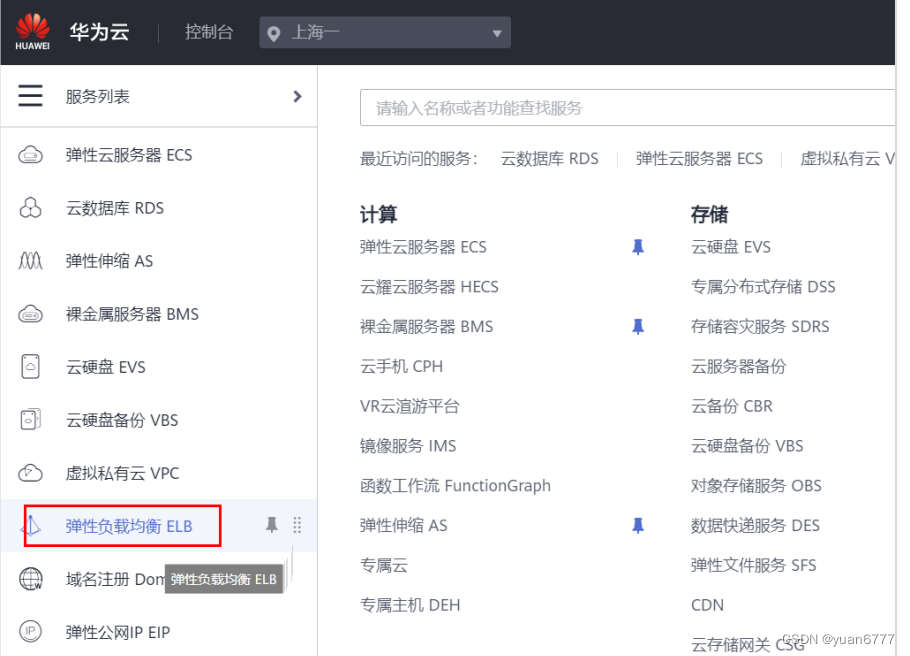Click the cloud server icon beside 弹性云服务器 ECS sidebar item
Screen dimensions: 910x656
(x=30, y=155)
